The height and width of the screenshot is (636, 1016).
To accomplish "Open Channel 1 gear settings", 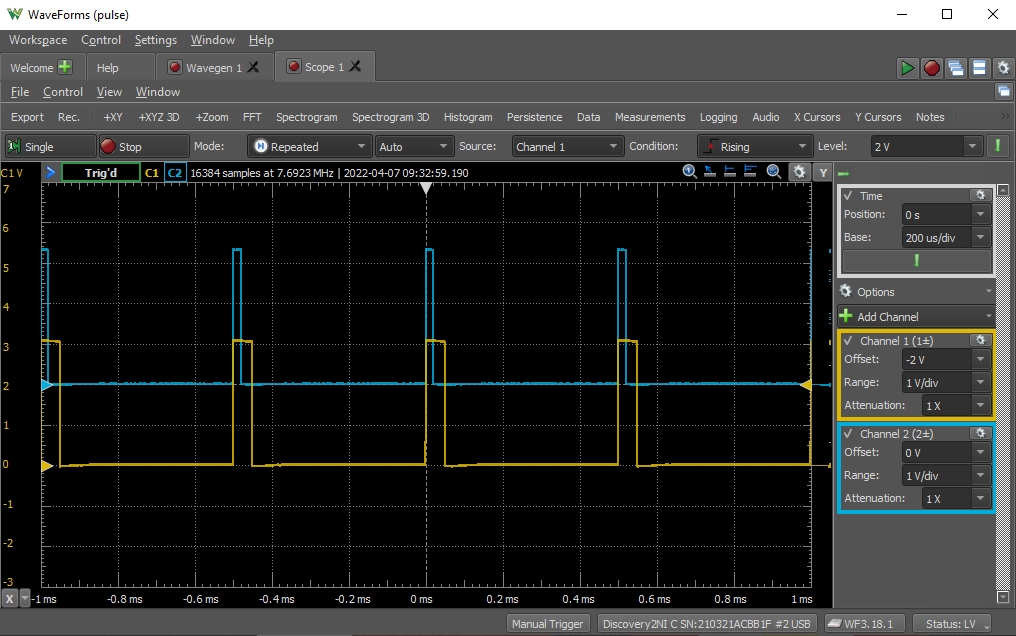I will point(980,340).
